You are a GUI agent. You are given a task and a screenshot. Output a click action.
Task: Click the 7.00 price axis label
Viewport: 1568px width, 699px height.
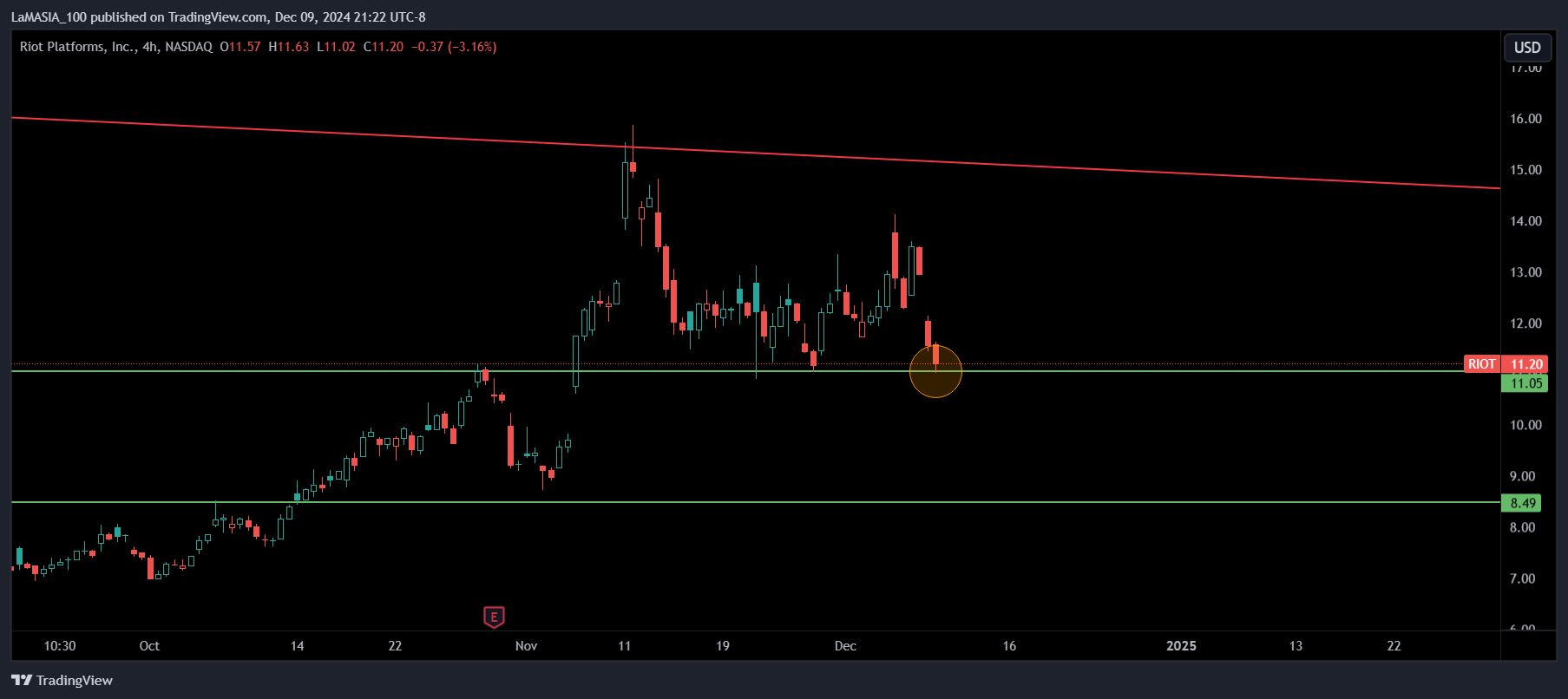tap(1522, 578)
